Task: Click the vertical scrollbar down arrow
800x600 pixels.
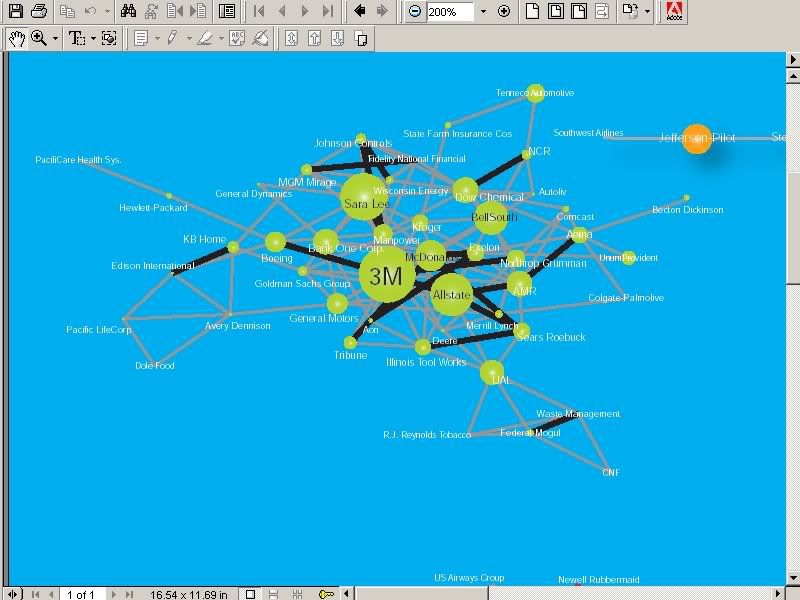Action: 793,577
